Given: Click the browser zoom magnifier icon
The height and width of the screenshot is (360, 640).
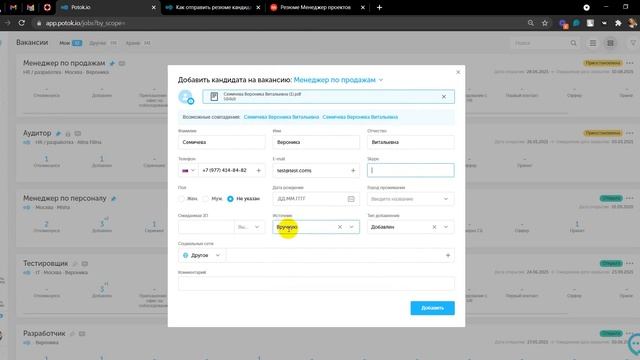Looking at the screenshot, I should point(531,23).
